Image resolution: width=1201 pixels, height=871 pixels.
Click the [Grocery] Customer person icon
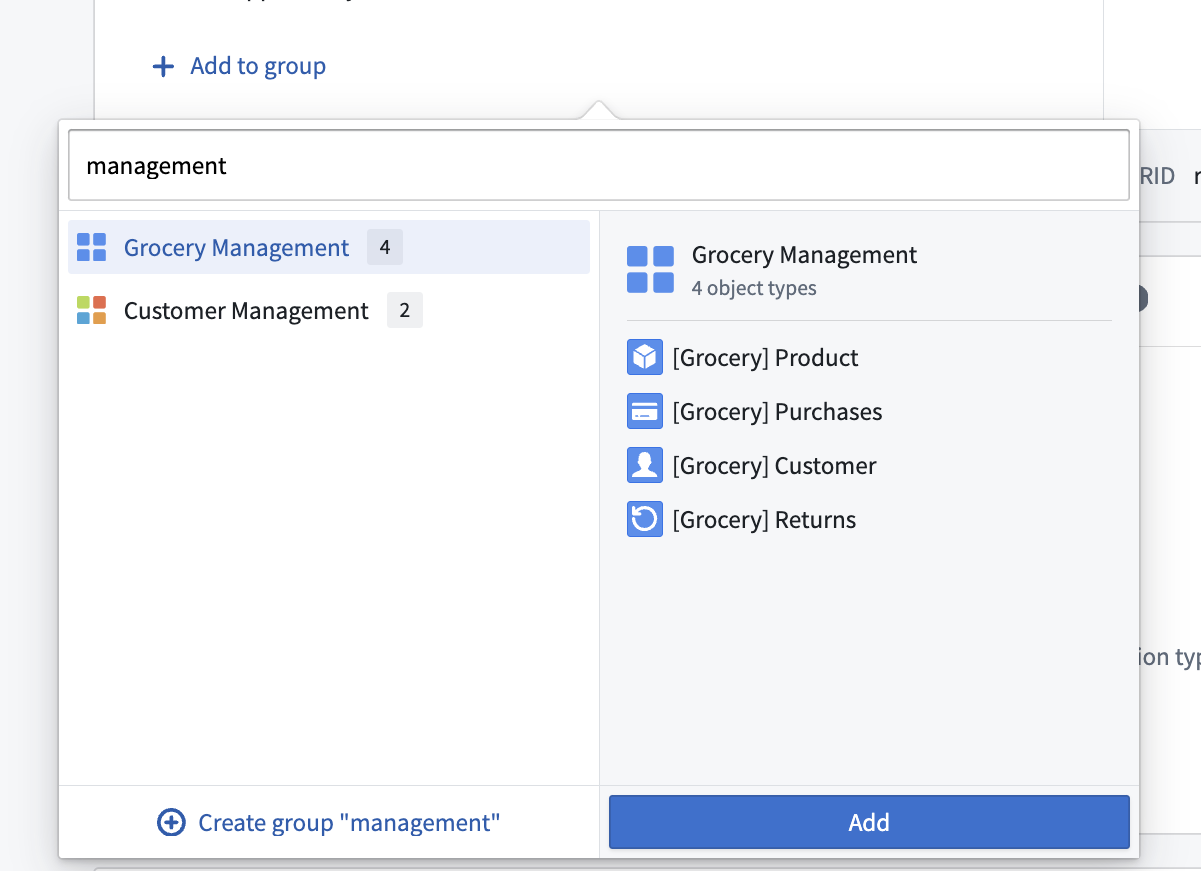(x=645, y=465)
